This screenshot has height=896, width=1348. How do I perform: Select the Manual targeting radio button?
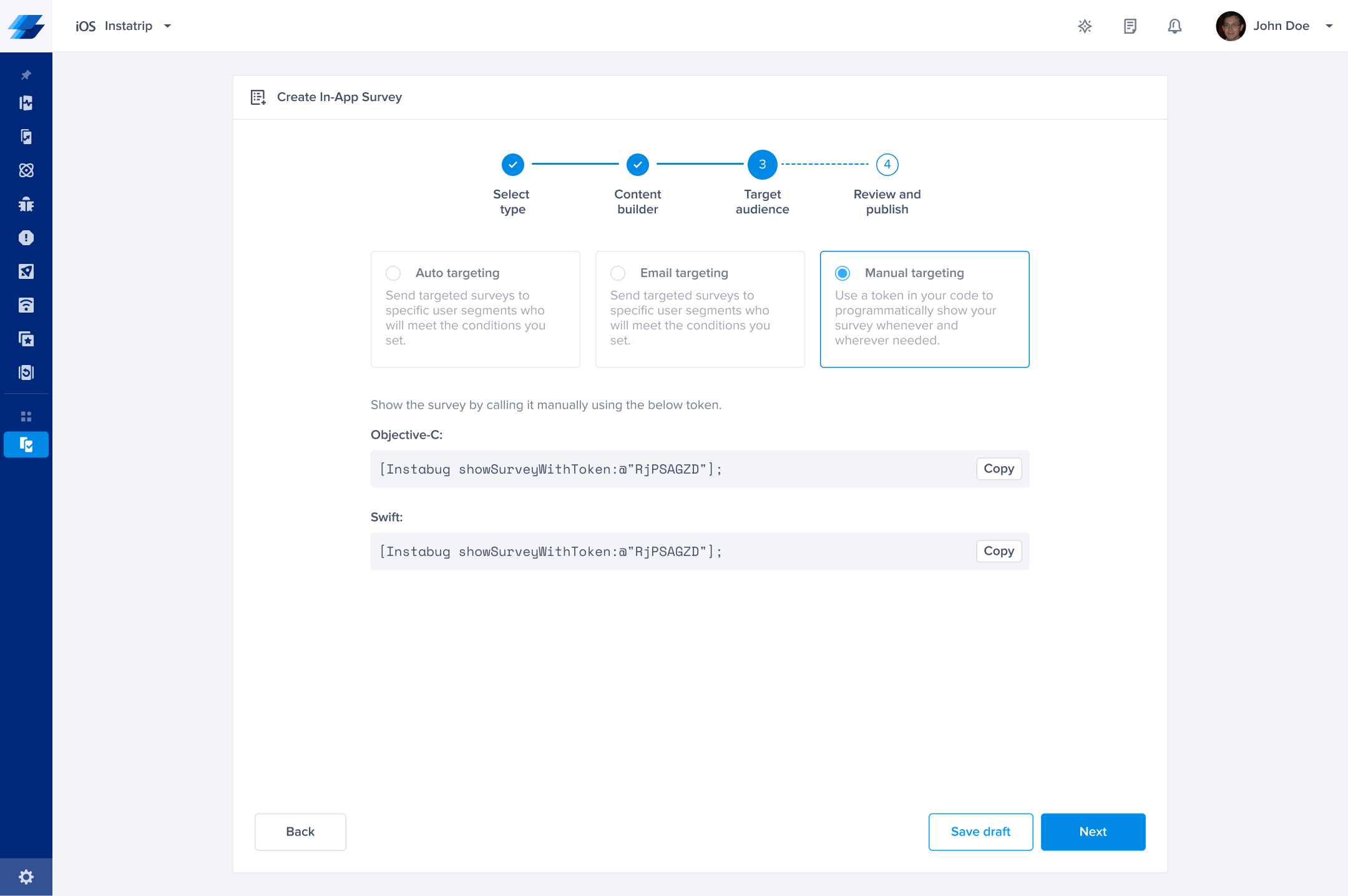tap(842, 273)
